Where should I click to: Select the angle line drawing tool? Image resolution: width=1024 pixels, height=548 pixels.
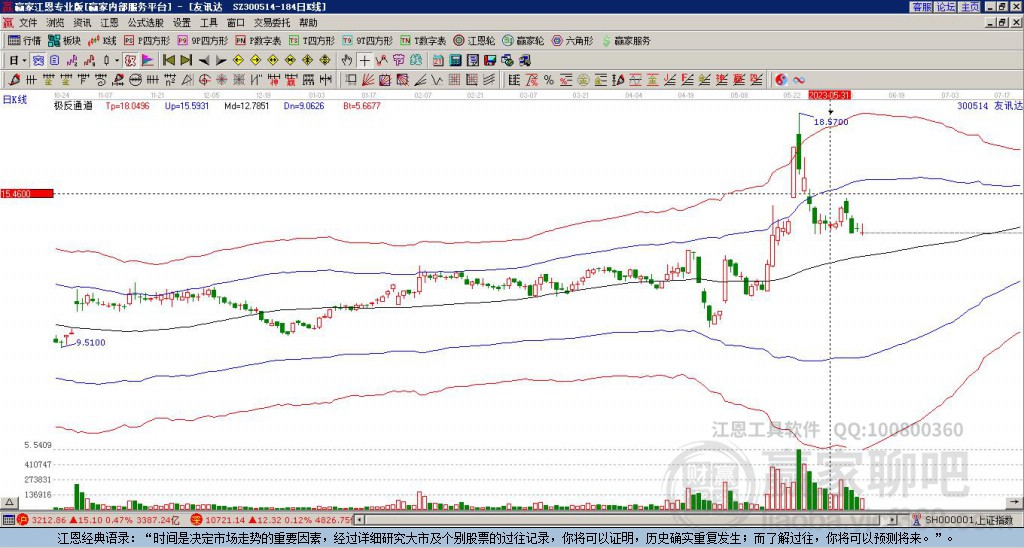pyautogui.click(x=421, y=80)
